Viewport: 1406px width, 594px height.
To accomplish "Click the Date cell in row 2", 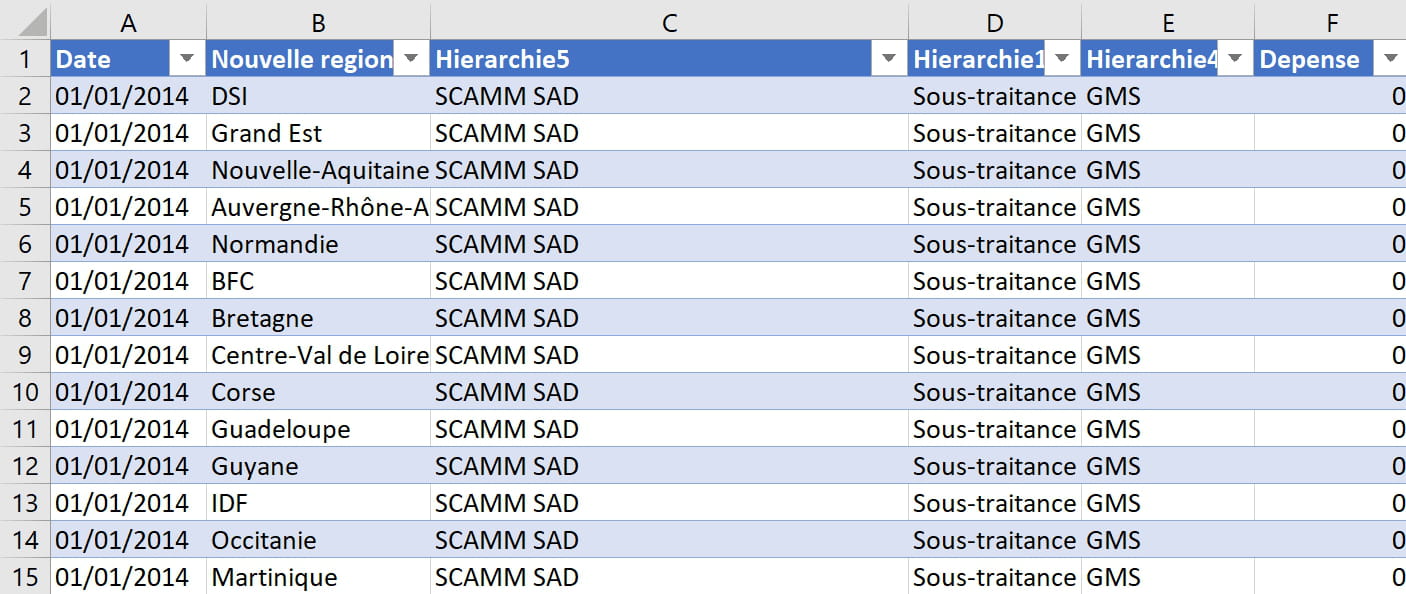I will click(x=128, y=96).
